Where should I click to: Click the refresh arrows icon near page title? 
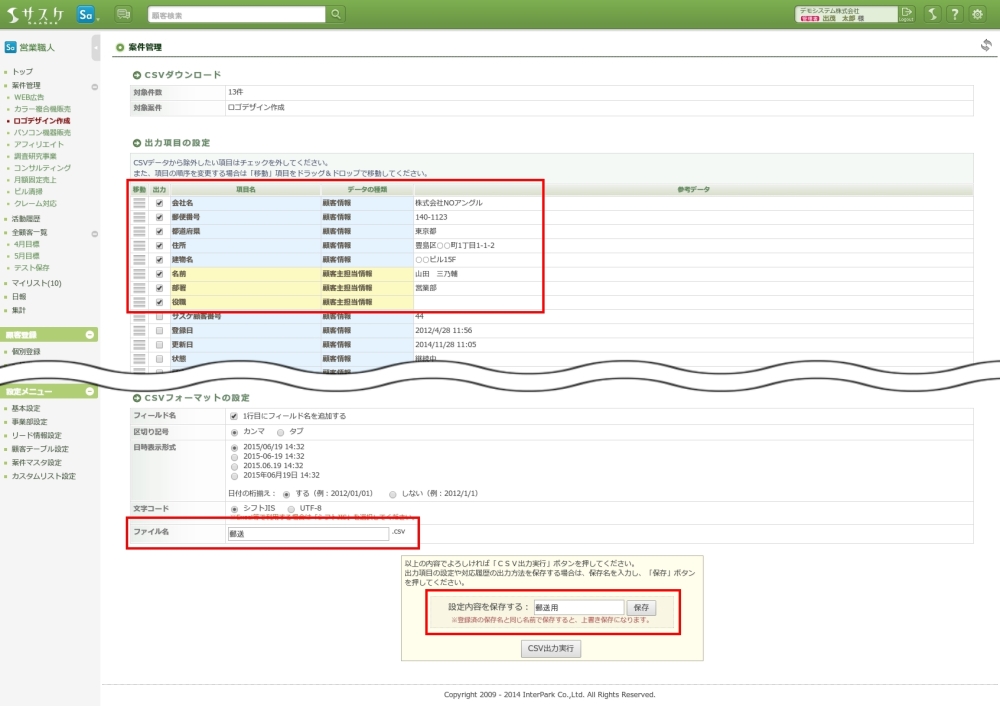point(986,45)
